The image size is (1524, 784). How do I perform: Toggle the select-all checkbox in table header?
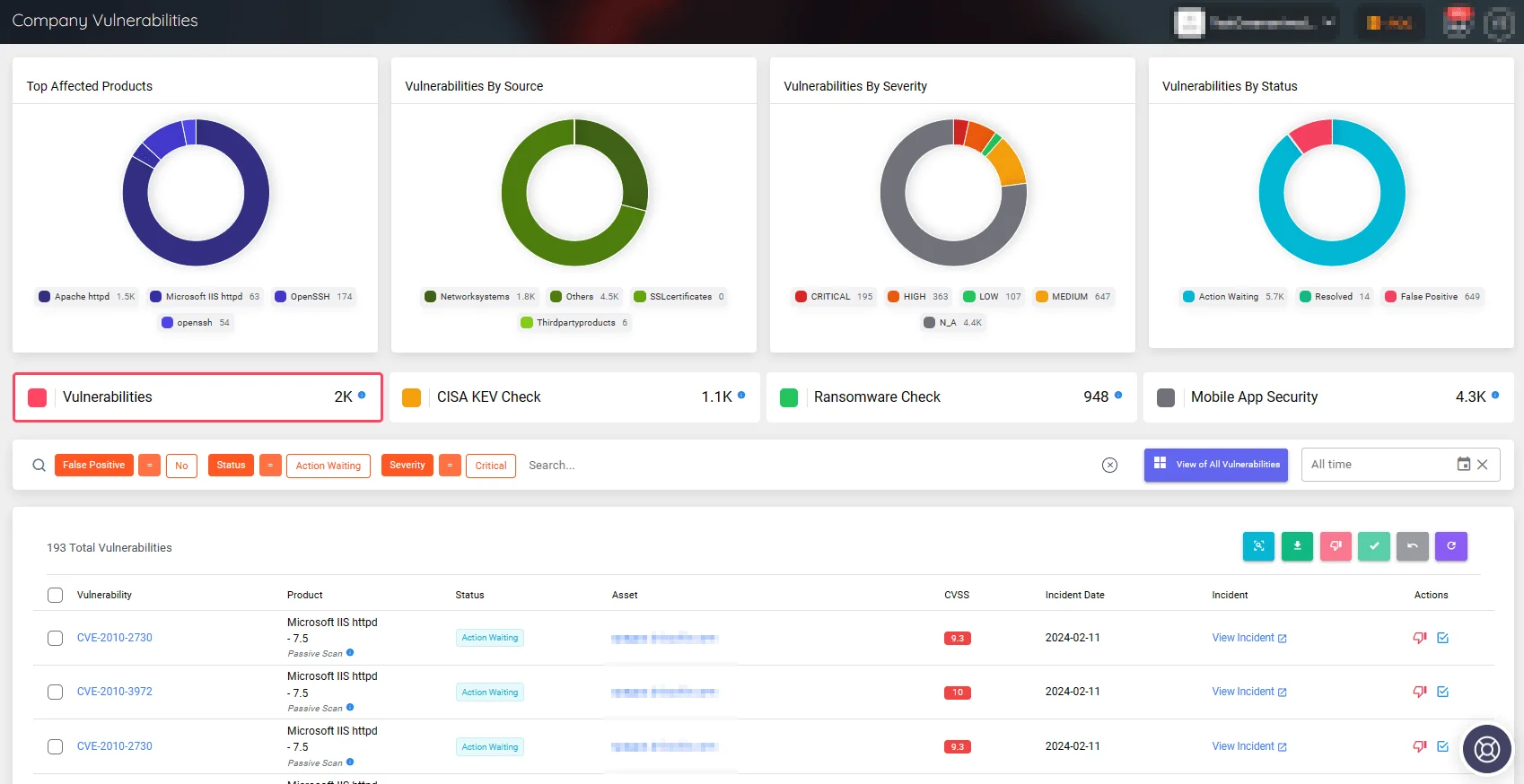click(x=55, y=595)
